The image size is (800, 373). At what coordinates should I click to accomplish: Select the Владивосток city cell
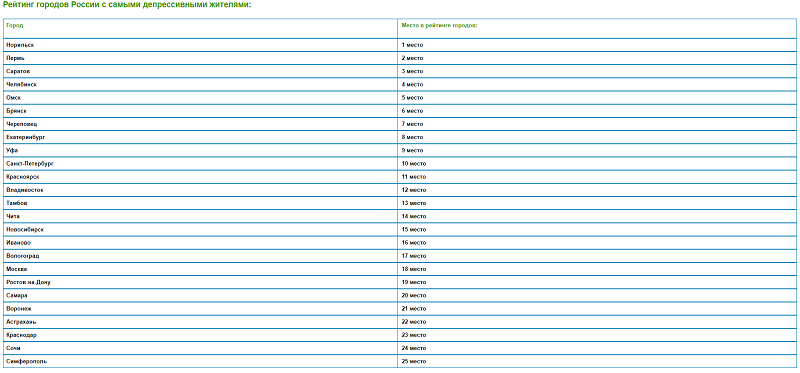[201, 190]
